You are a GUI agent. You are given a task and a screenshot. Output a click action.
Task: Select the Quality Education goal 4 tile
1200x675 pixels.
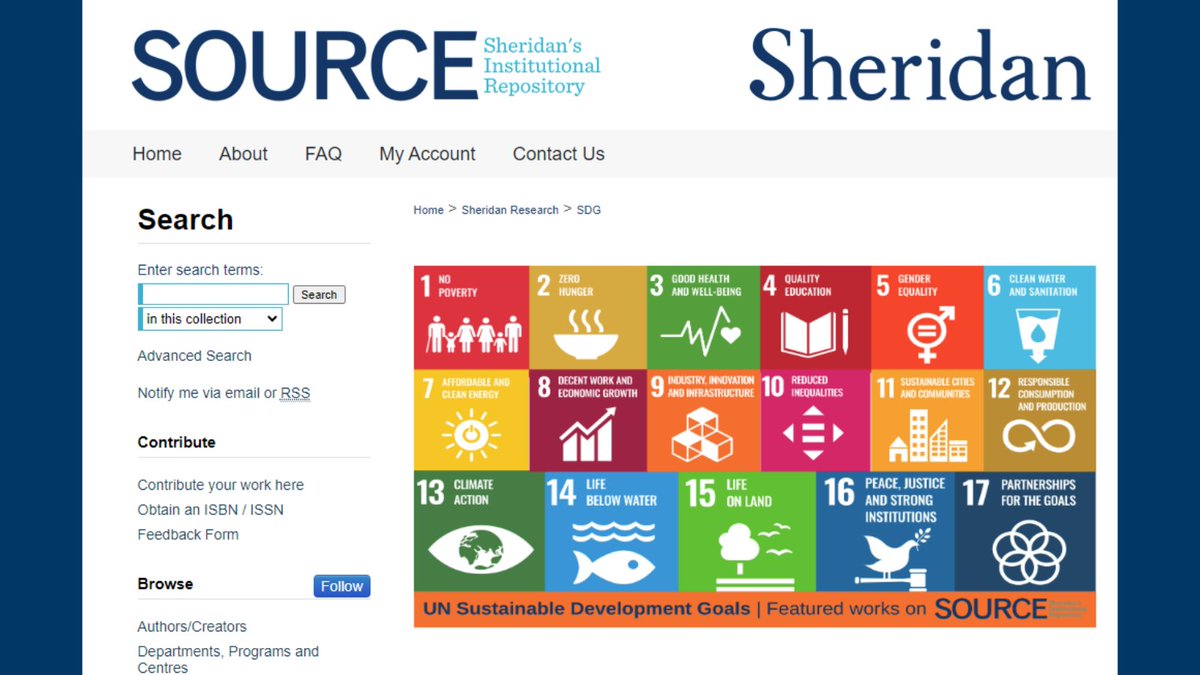815,317
